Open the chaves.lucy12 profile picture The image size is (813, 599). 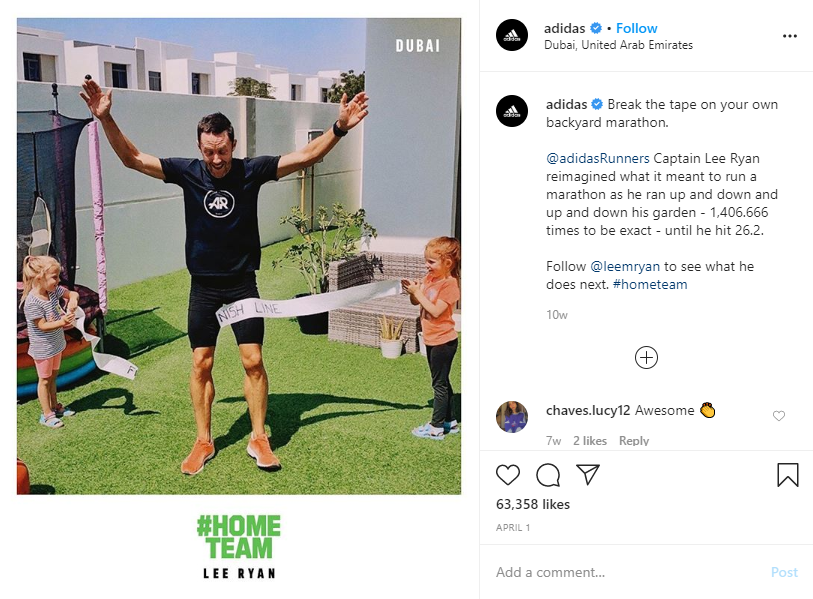click(x=512, y=416)
